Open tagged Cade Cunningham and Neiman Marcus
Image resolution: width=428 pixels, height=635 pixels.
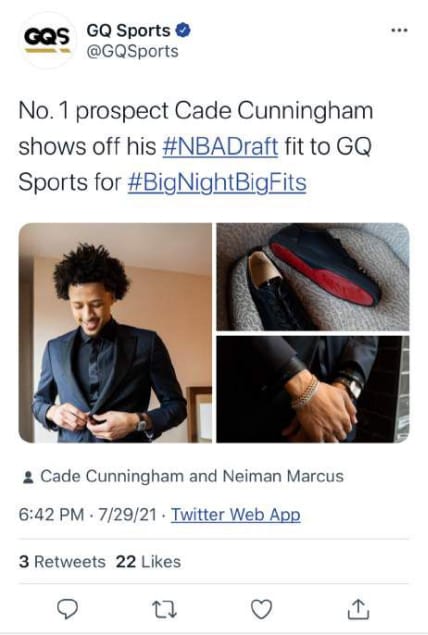point(192,477)
